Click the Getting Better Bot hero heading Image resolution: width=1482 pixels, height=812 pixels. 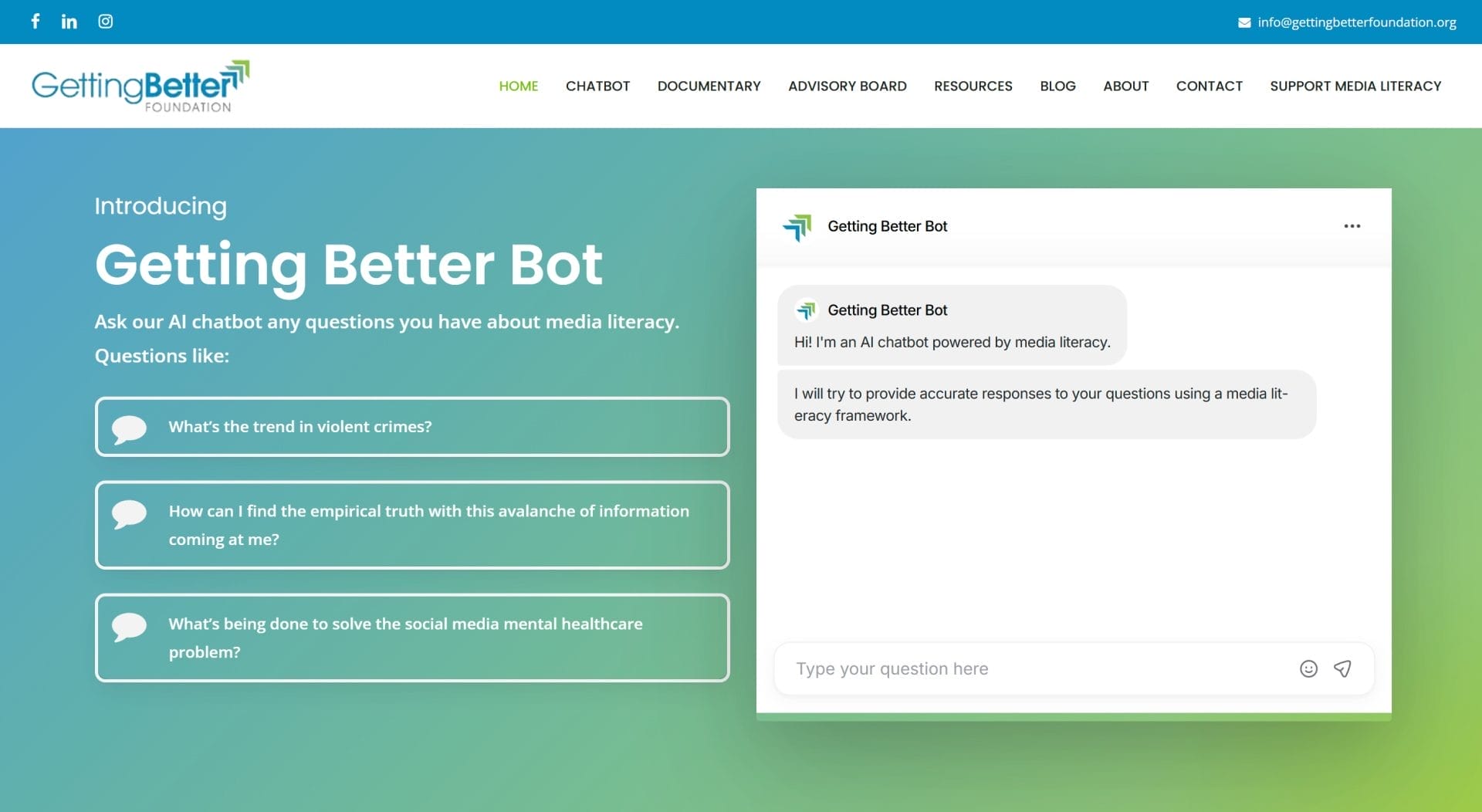tap(348, 266)
